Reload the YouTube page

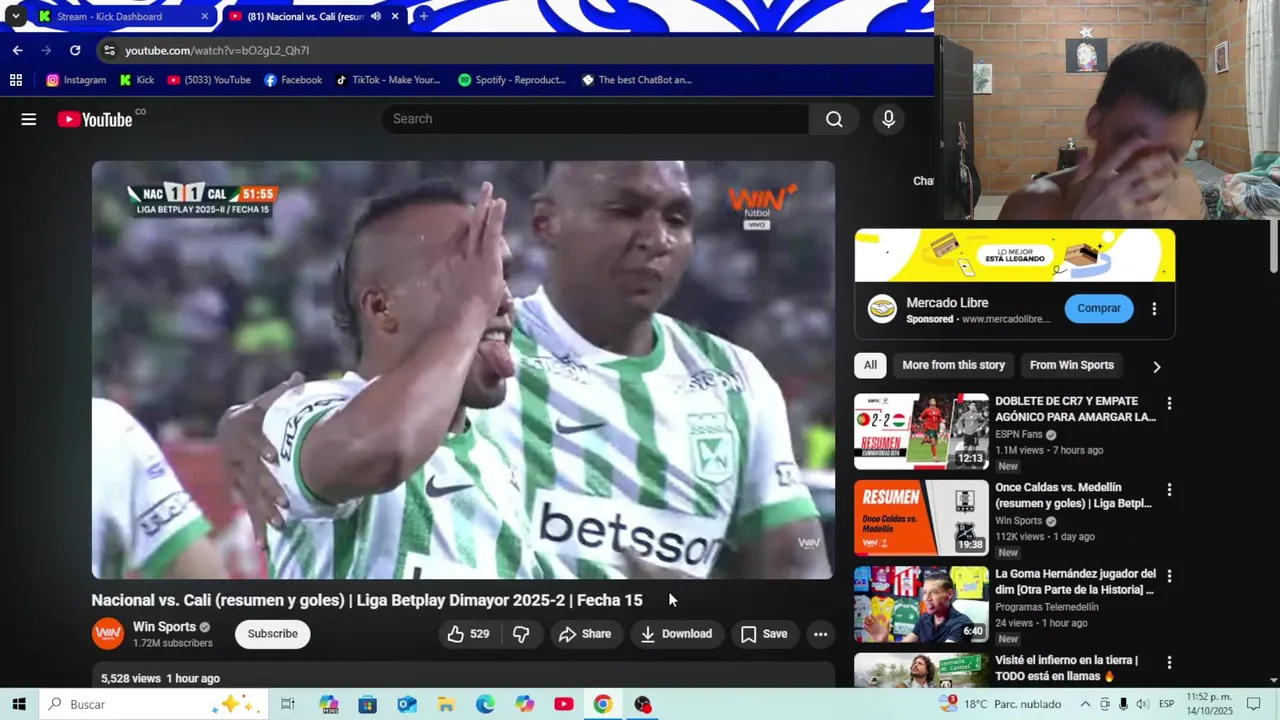click(x=75, y=50)
